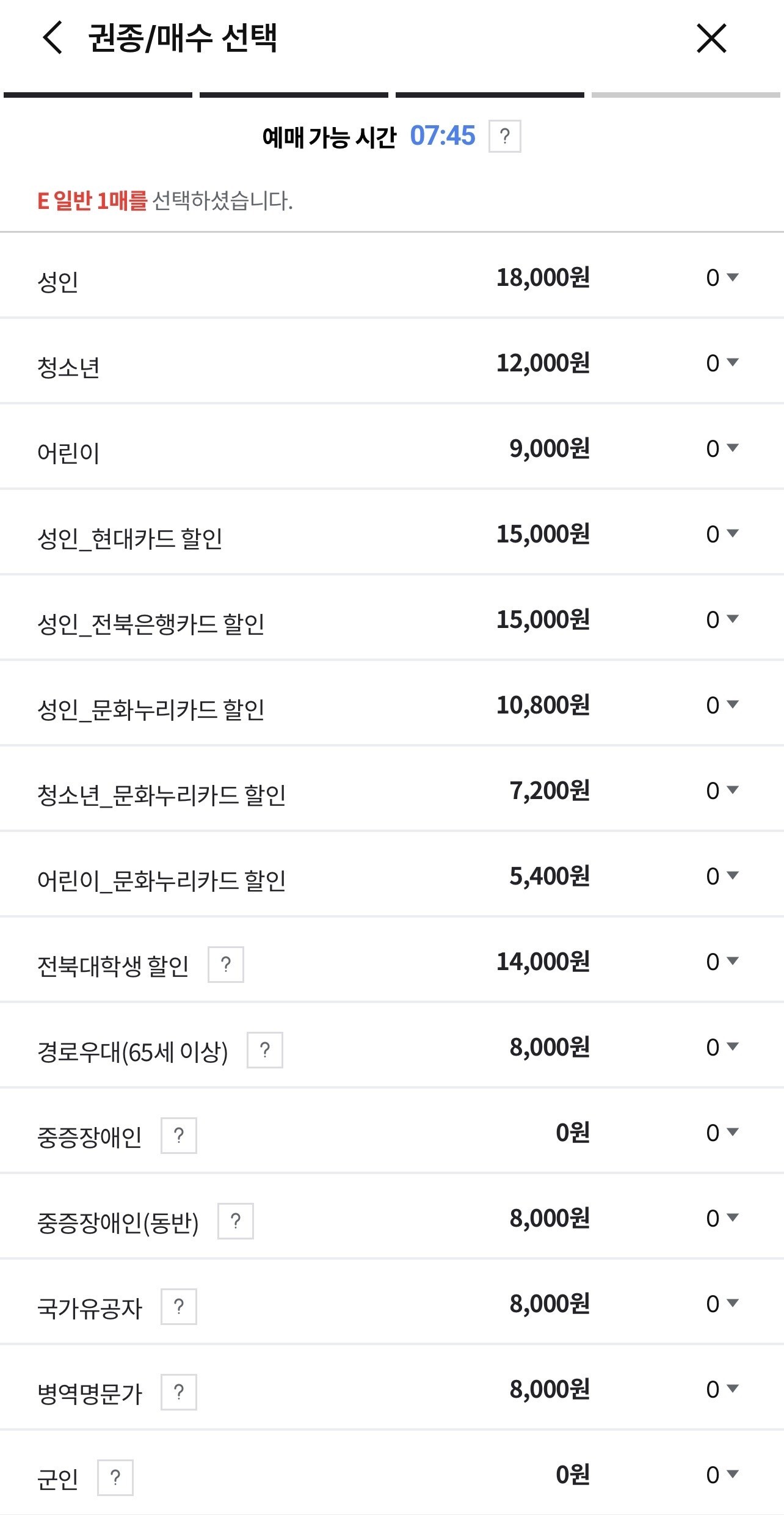View 병역명문가 discount details icon
This screenshot has height=1515, width=784.
coord(179,1392)
